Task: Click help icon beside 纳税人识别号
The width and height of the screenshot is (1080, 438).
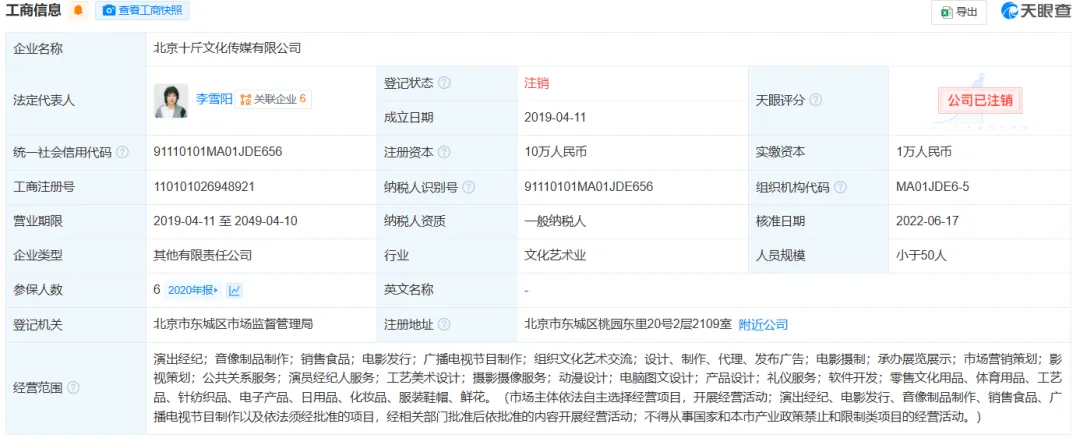Action: pos(469,187)
